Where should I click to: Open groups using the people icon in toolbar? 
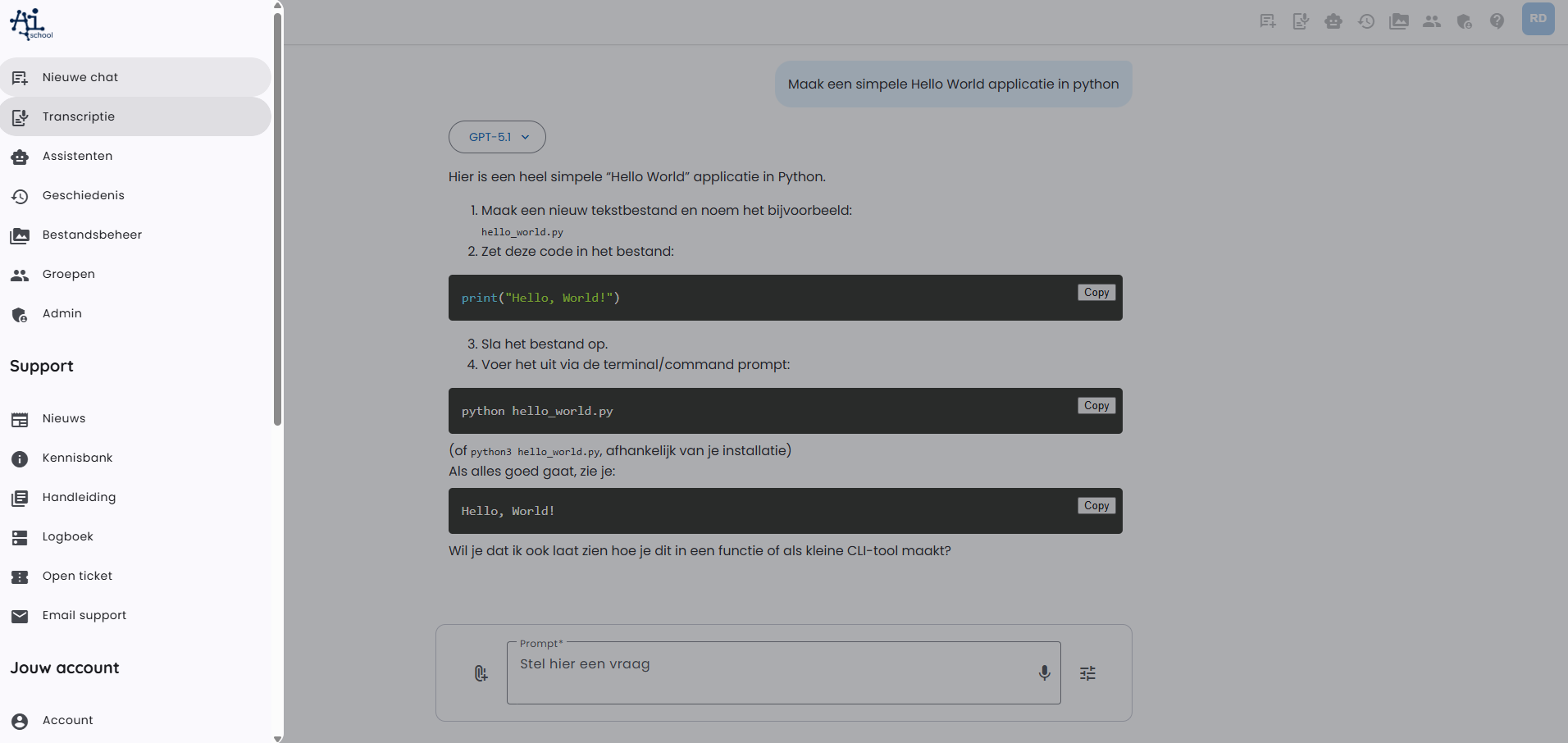(1432, 21)
